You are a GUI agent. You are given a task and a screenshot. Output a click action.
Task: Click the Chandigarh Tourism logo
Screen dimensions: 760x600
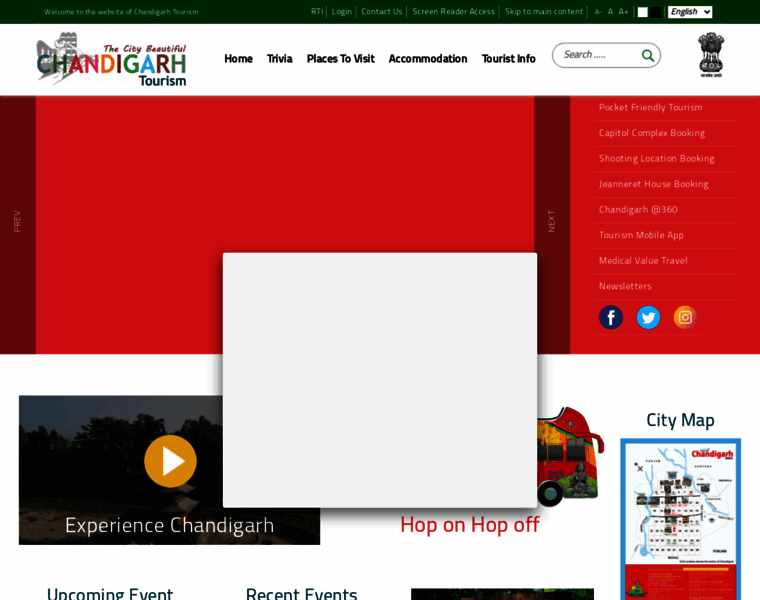111,59
